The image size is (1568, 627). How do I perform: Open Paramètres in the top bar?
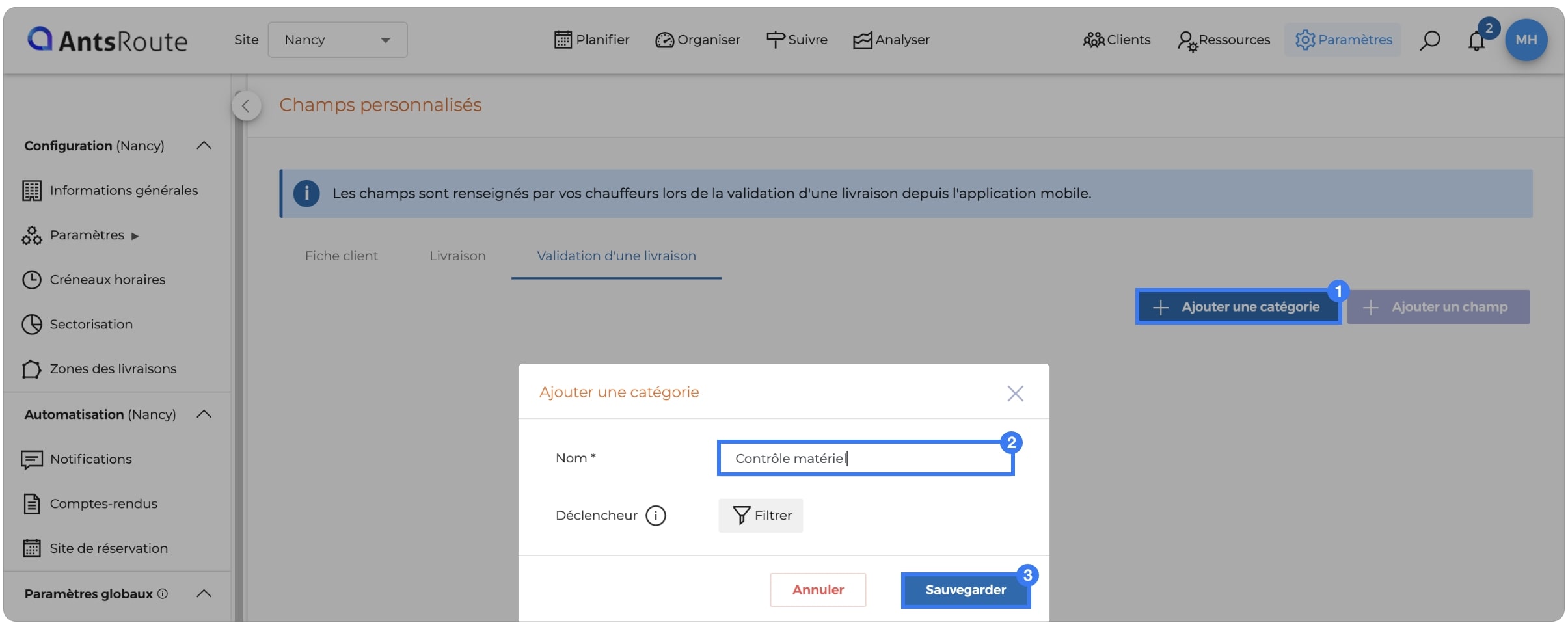tap(1343, 40)
